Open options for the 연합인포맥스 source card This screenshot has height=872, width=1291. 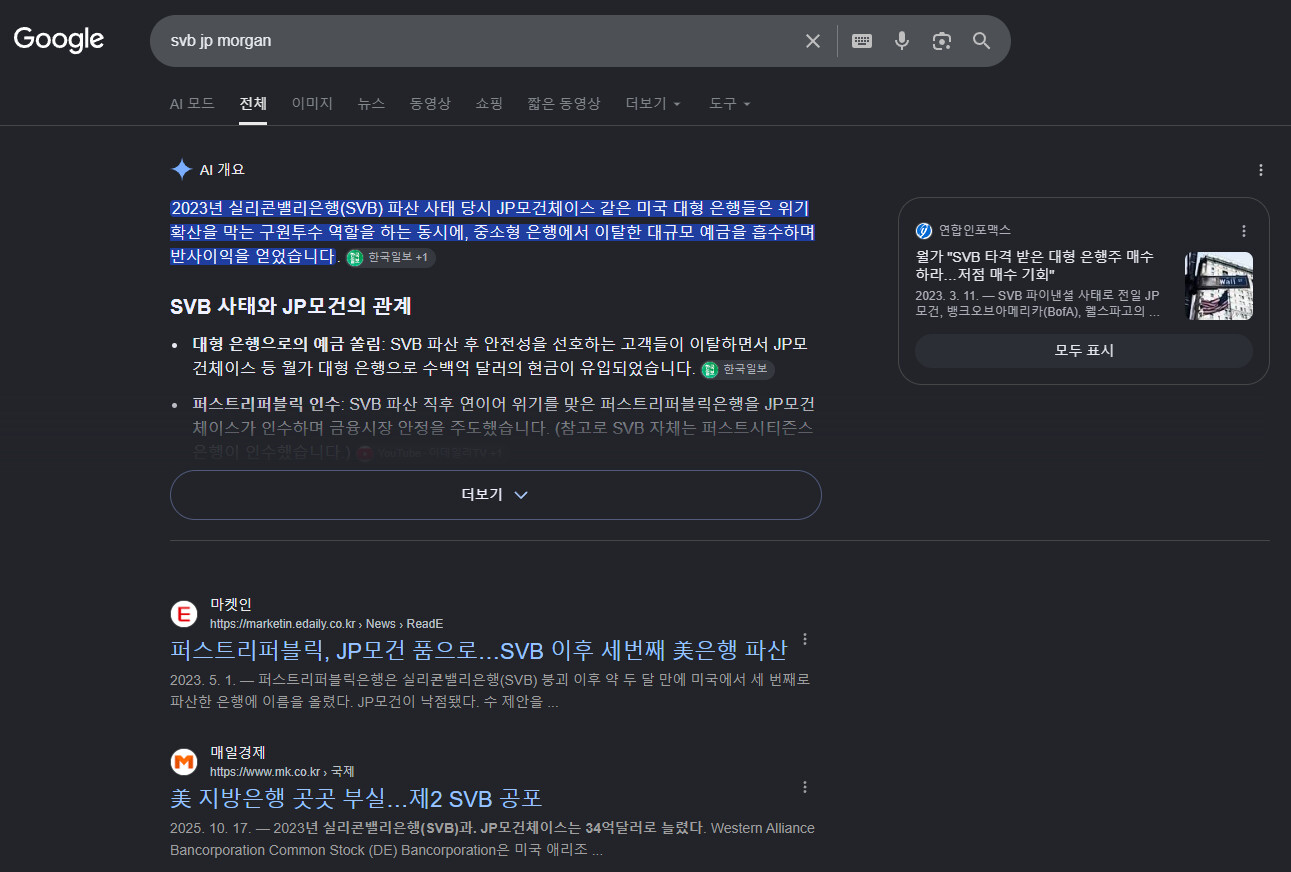coord(1244,231)
